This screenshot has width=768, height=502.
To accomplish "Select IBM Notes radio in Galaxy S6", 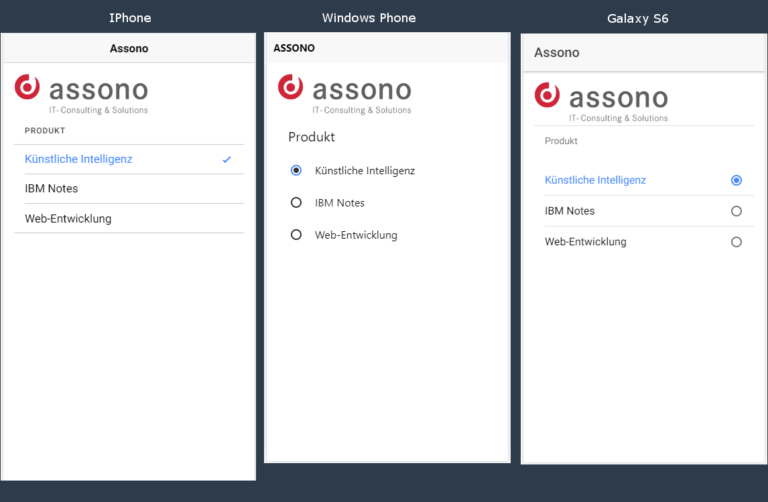I will (x=736, y=211).
